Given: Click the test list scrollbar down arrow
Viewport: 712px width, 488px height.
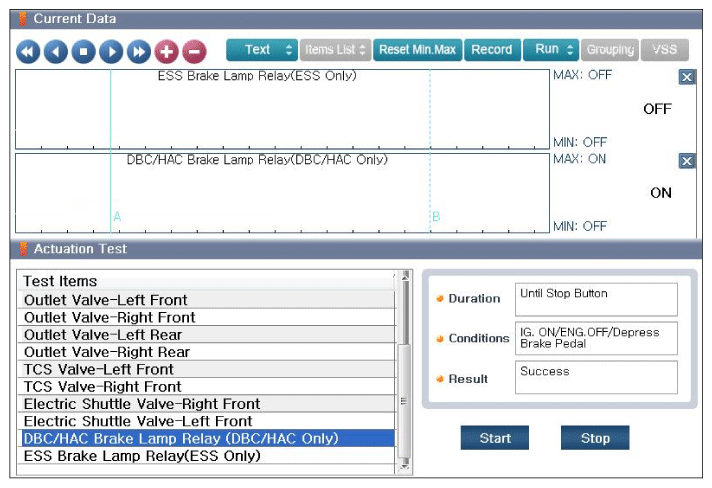Looking at the screenshot, I should coord(405,466).
